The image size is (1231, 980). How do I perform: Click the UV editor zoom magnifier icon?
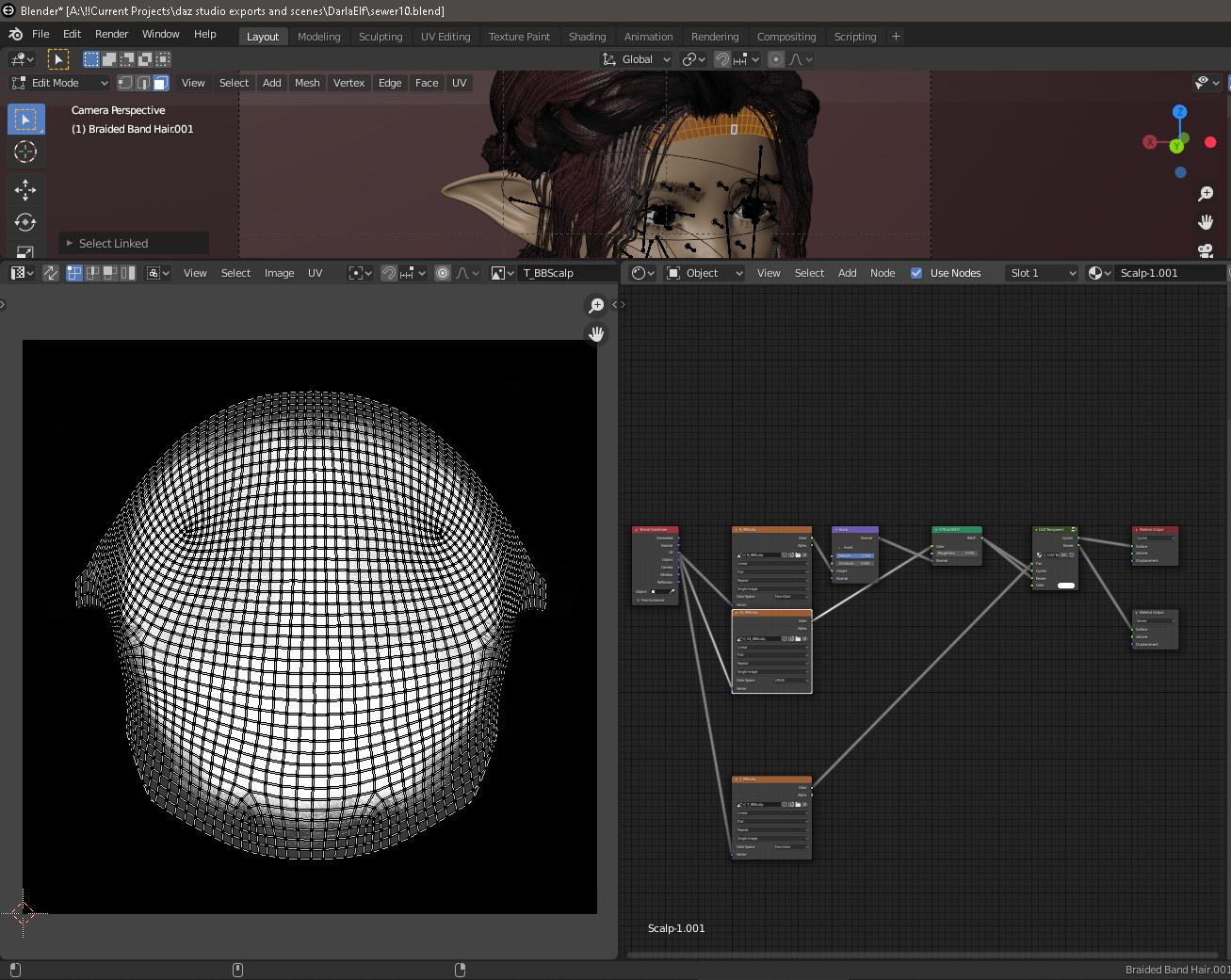pos(596,305)
